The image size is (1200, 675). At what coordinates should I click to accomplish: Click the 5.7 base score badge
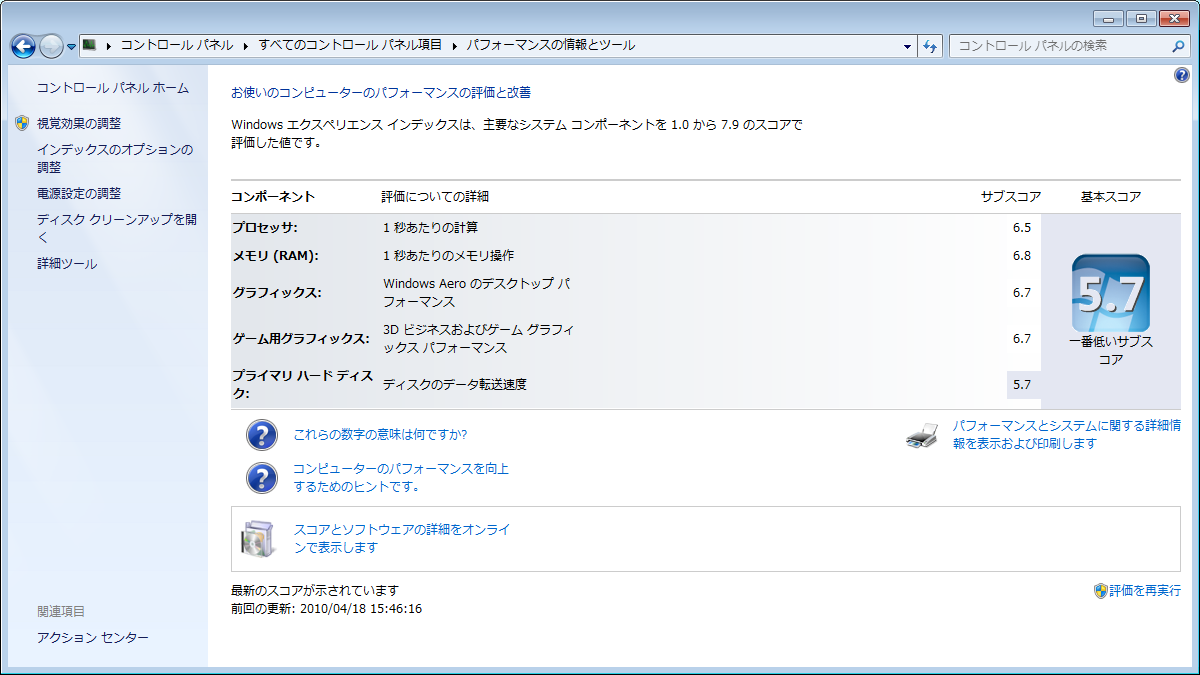click(x=1110, y=293)
